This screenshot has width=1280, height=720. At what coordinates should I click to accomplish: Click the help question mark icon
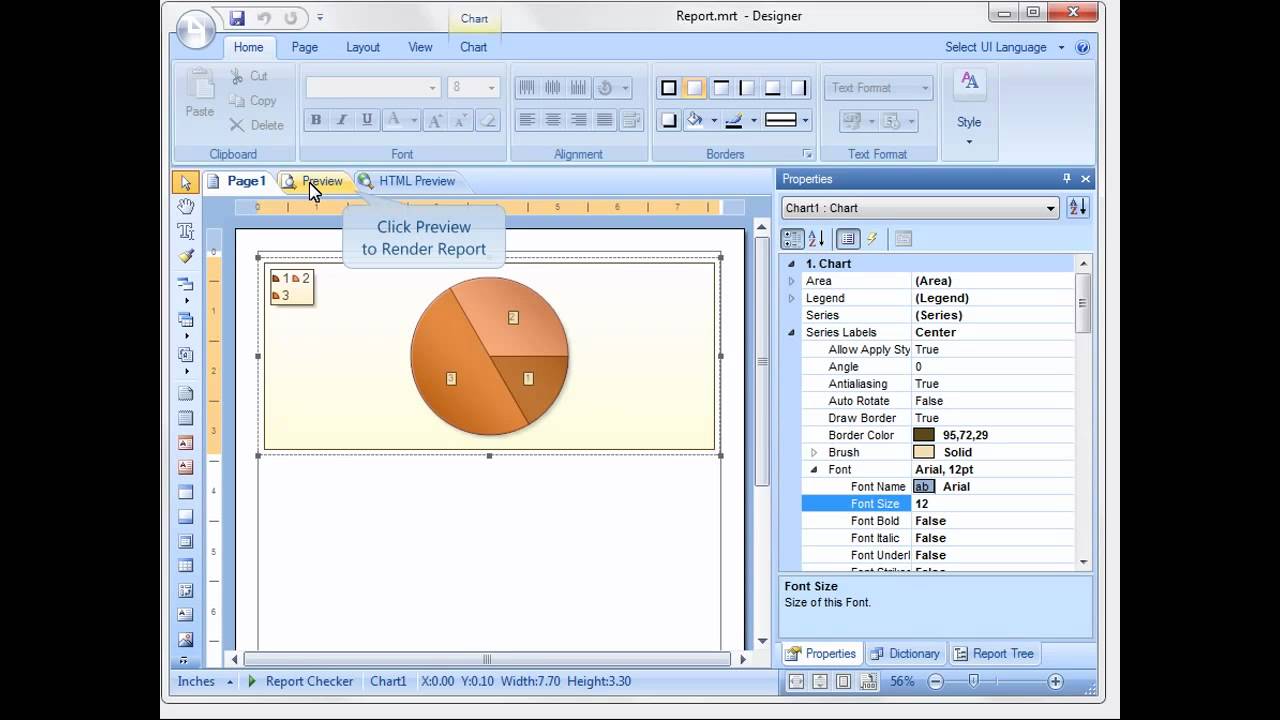point(1083,47)
